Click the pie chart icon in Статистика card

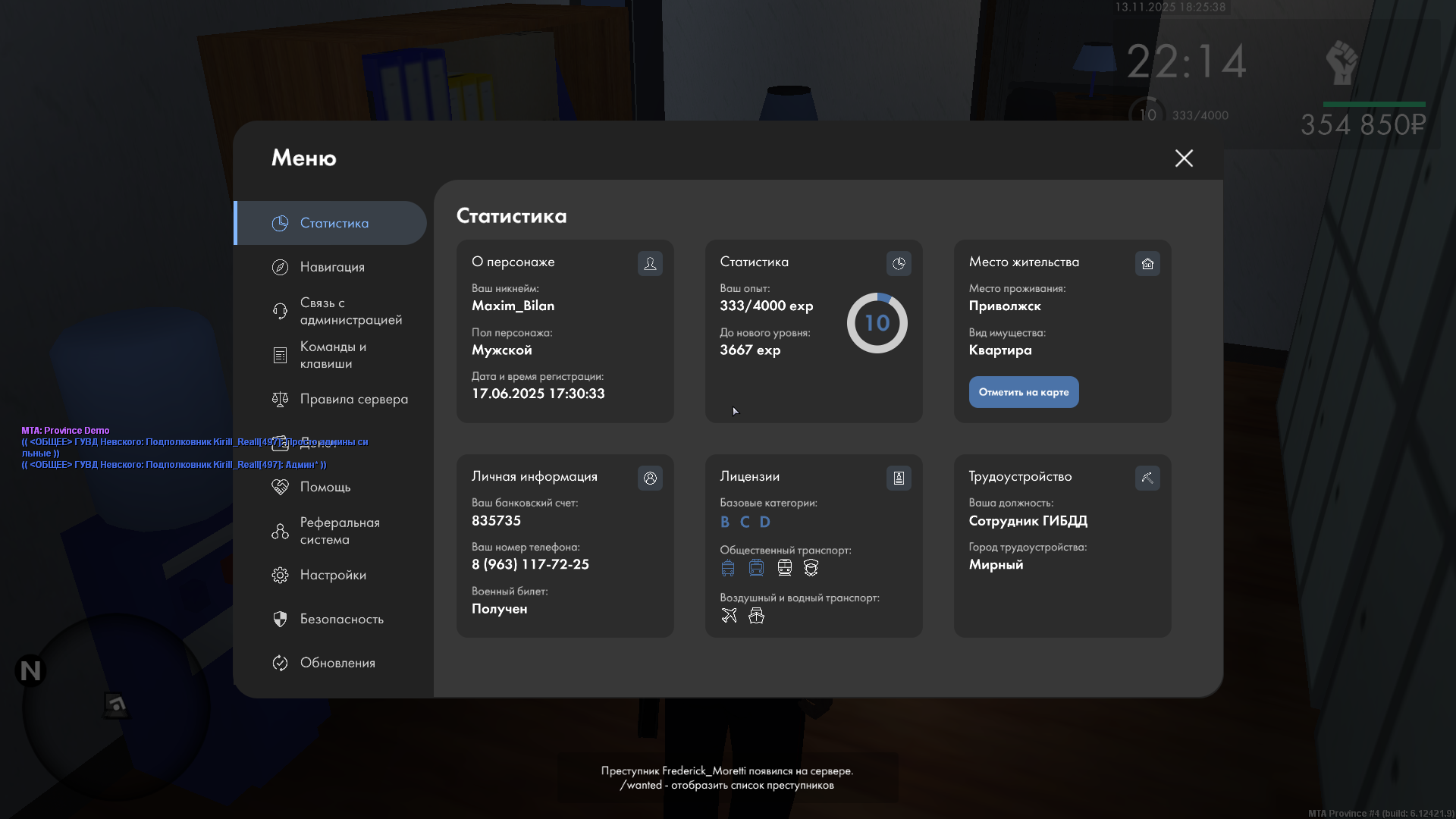899,263
